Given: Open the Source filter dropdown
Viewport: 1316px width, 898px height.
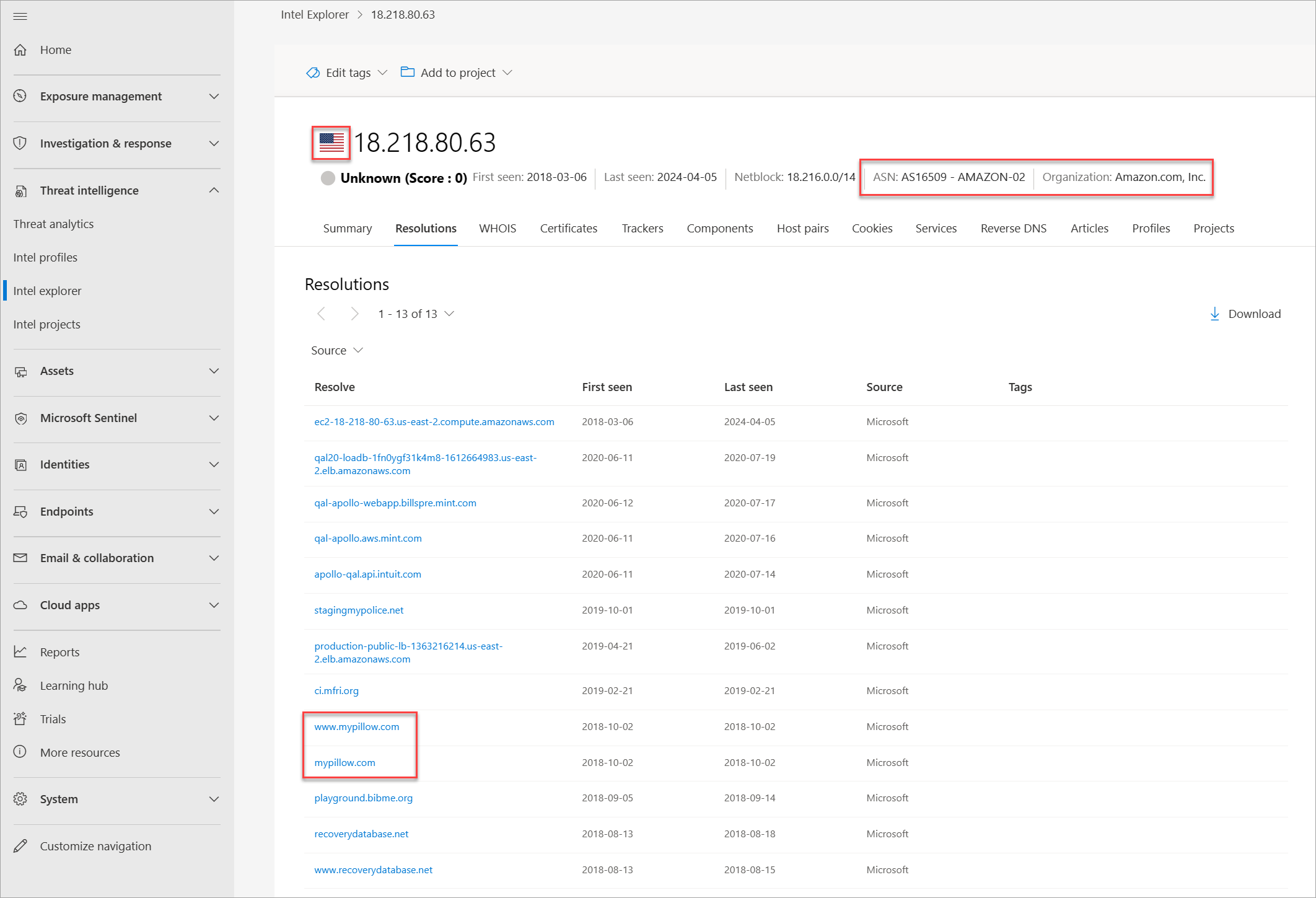Looking at the screenshot, I should coord(336,350).
